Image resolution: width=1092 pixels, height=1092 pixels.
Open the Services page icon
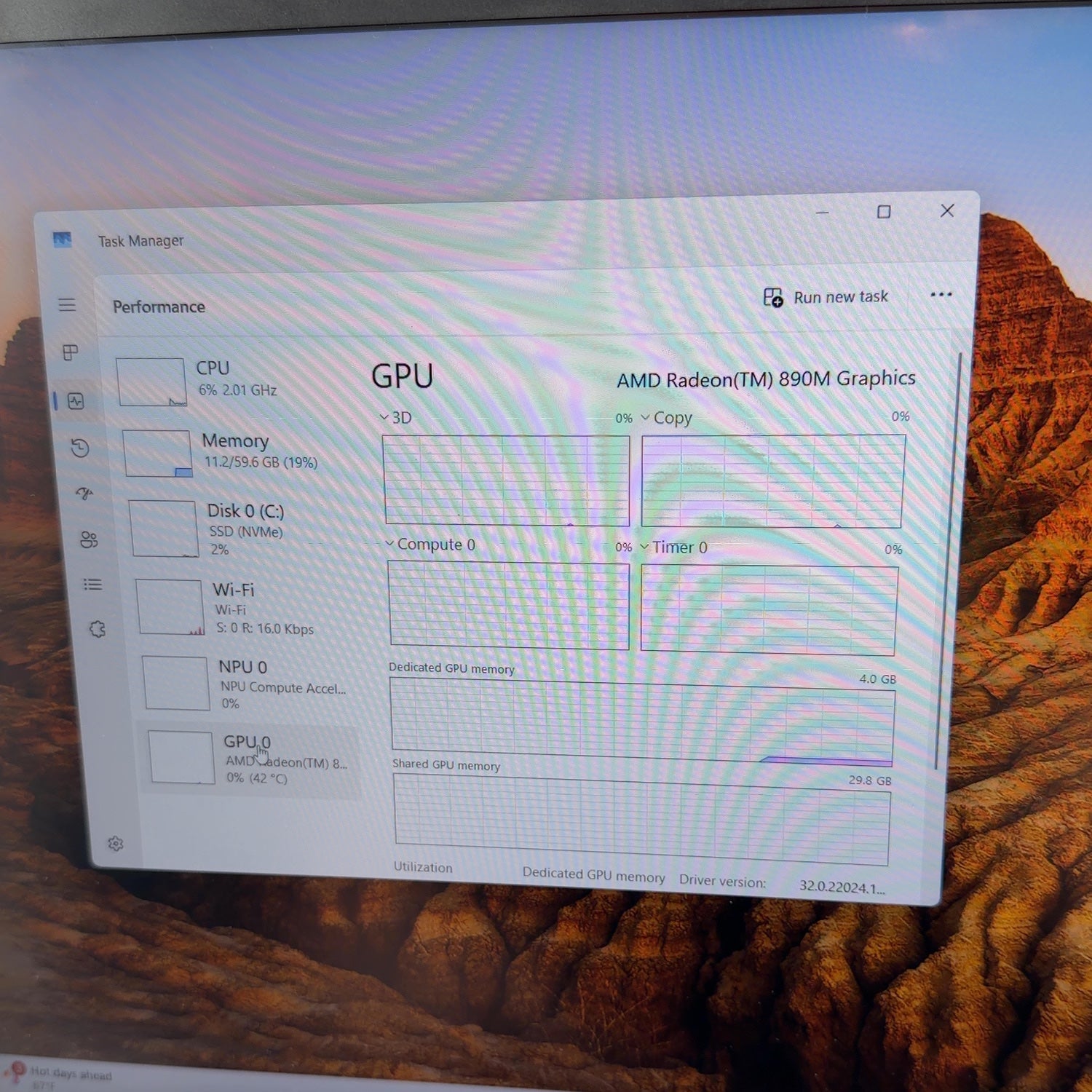98,629
